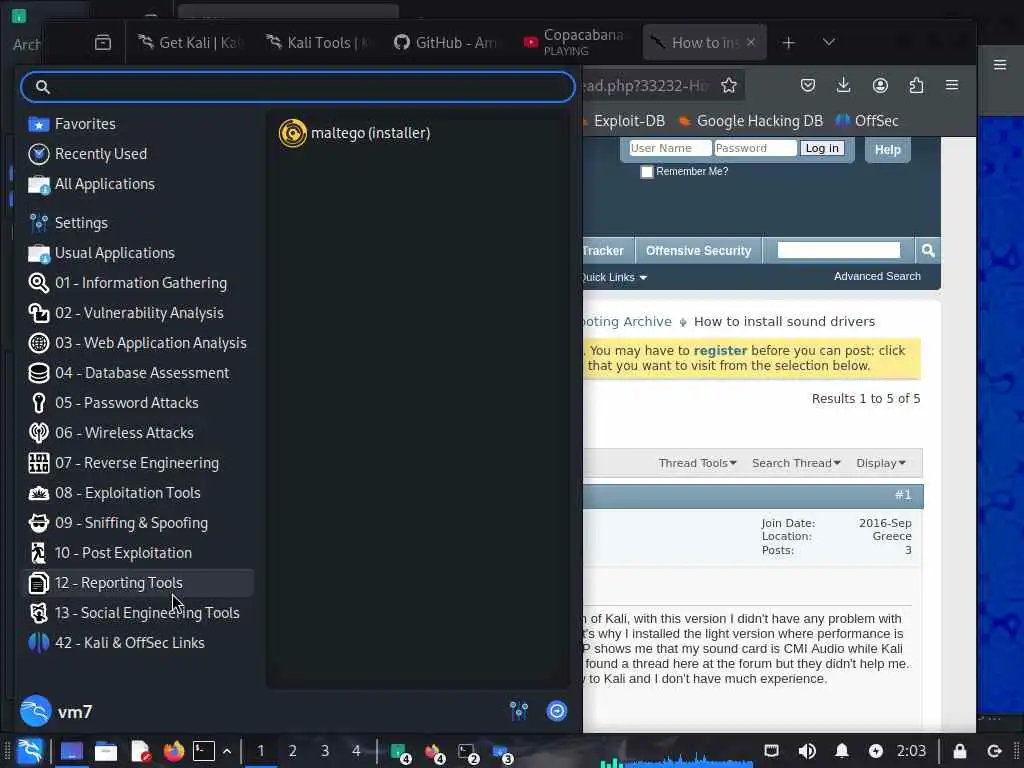Switch to GitHub browser tab

pos(446,42)
